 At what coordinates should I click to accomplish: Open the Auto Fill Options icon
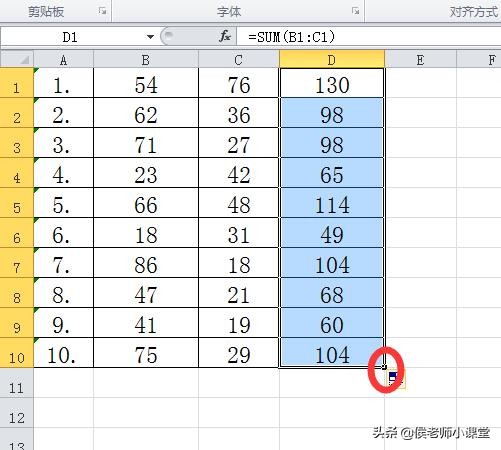[395, 379]
